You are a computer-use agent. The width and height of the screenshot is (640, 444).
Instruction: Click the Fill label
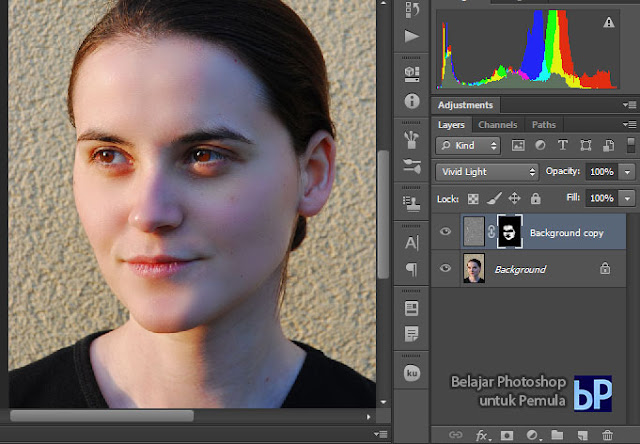(x=573, y=198)
